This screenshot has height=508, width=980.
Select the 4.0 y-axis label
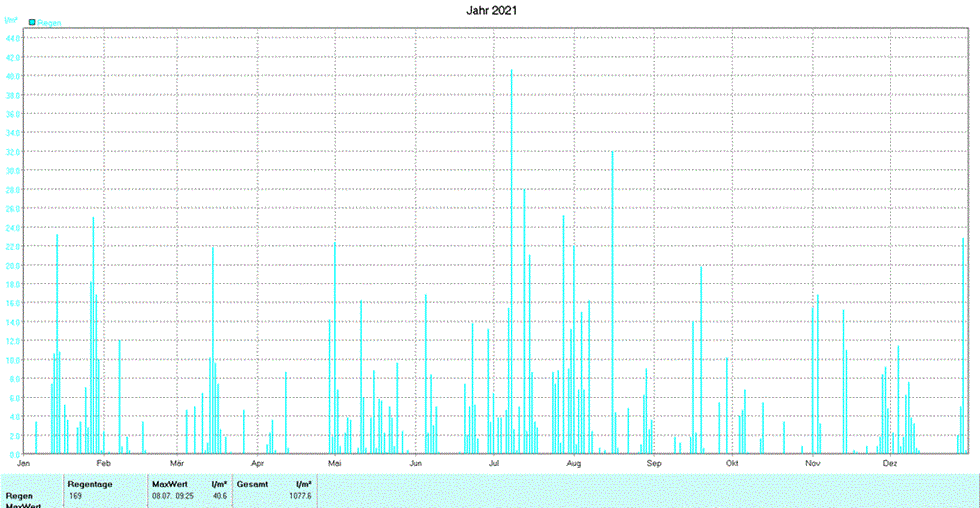point(15,417)
